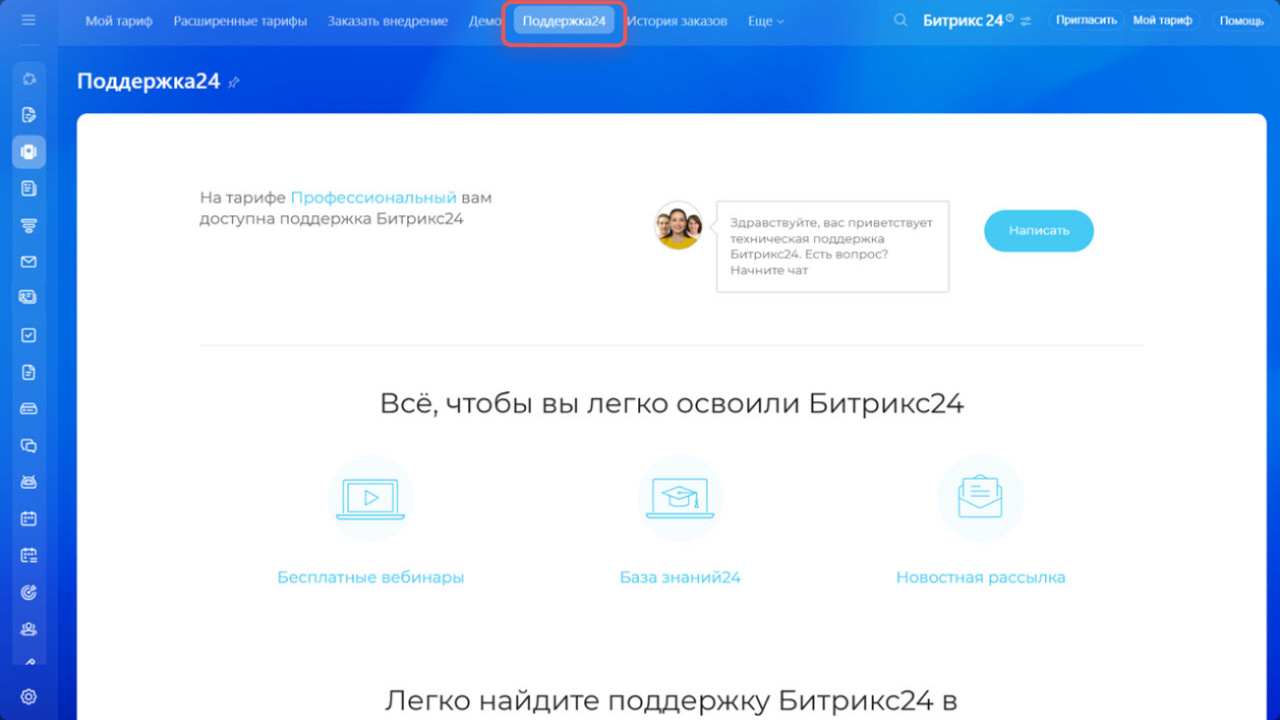Expand the Еще dropdown in top menu
1280x720 pixels.
[x=766, y=21]
